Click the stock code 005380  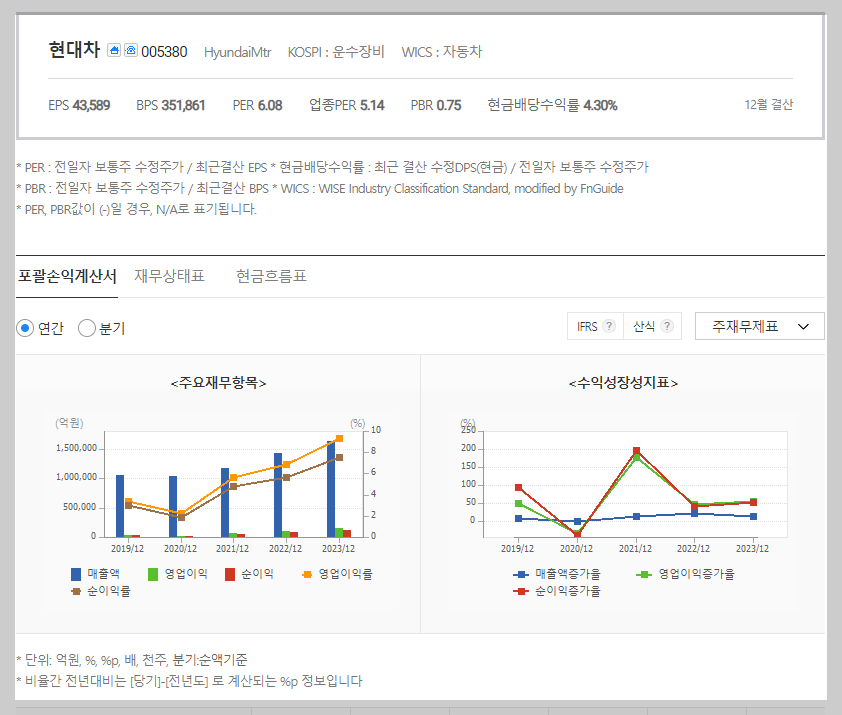pos(164,52)
